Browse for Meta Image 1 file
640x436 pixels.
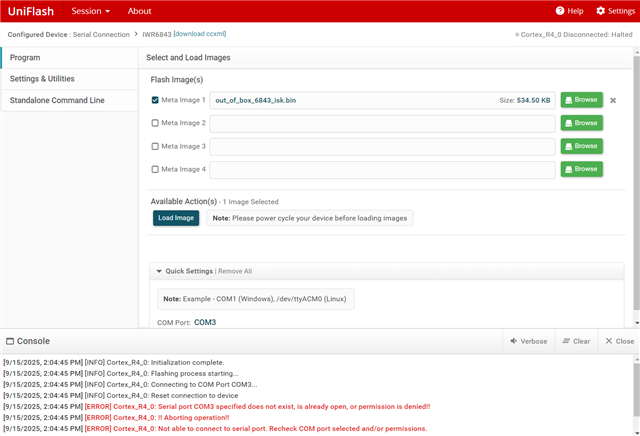click(x=582, y=100)
